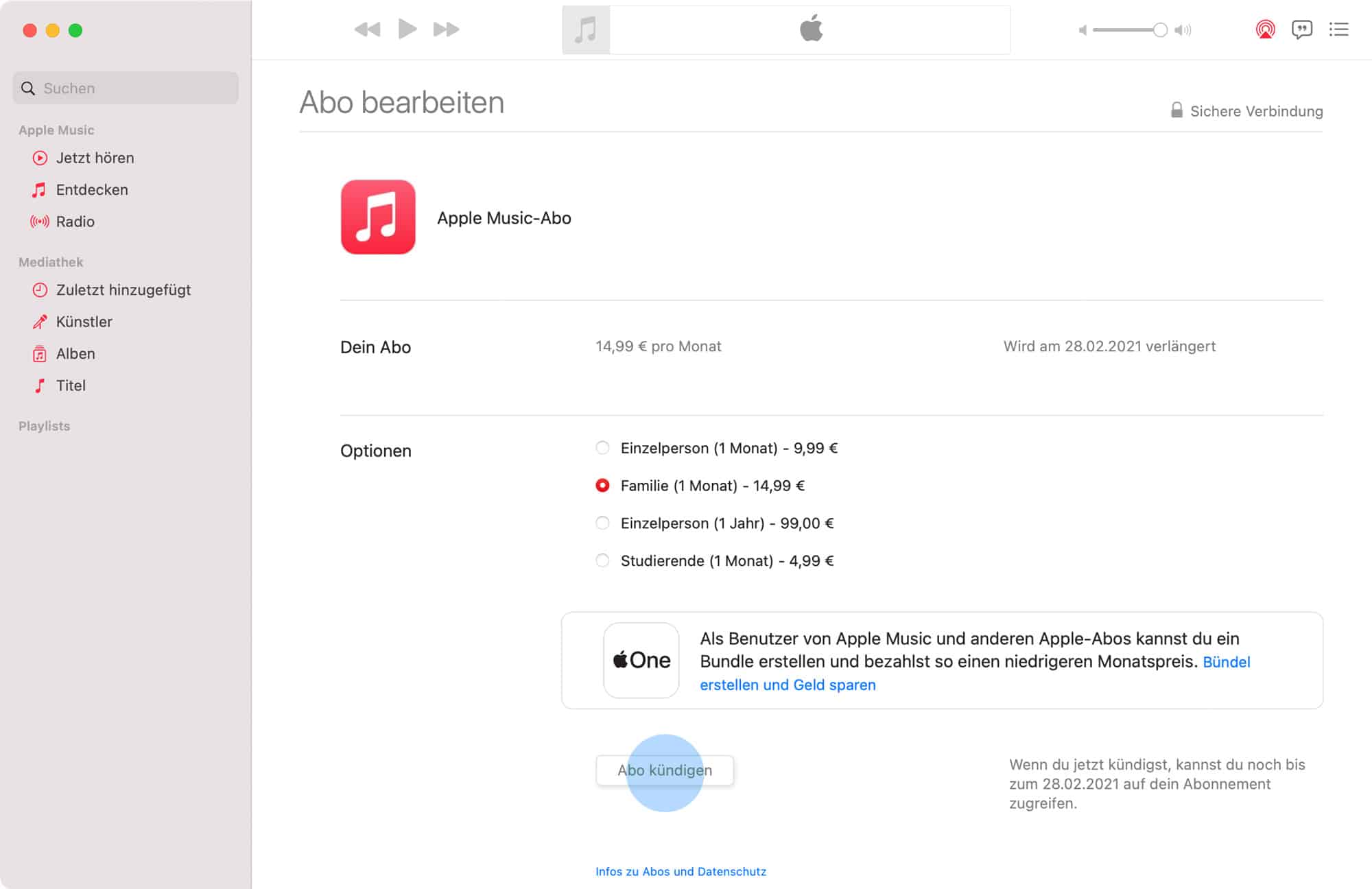Click Wird am 28.02.2021 verlängert text

[1109, 346]
